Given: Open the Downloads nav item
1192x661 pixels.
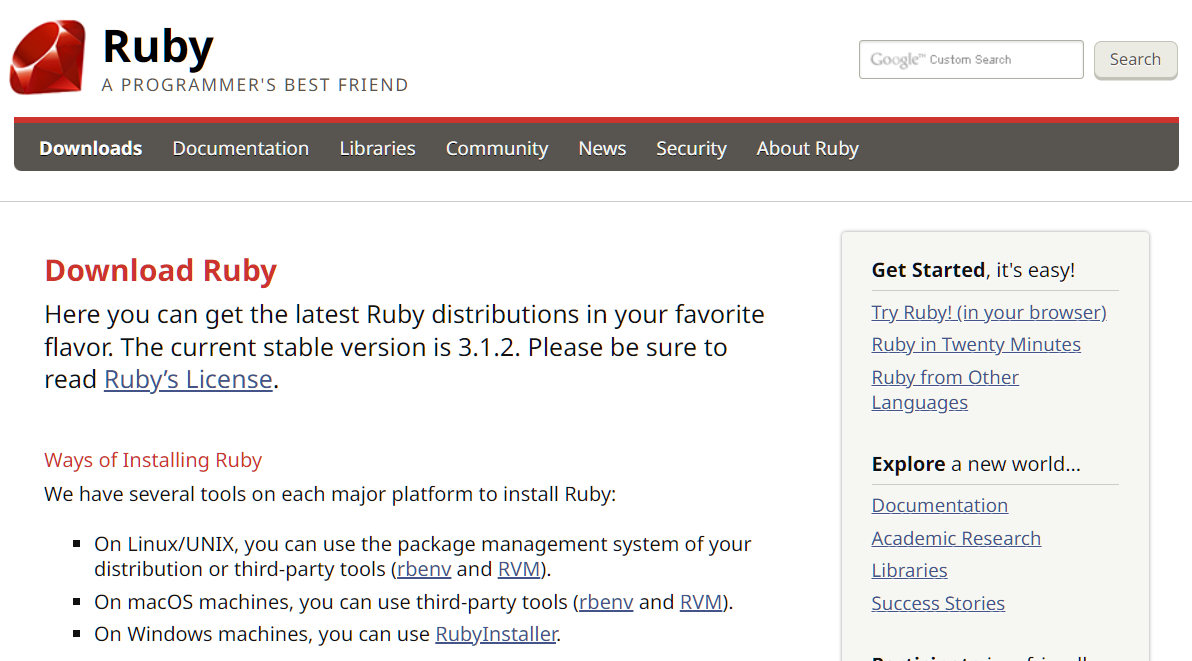Looking at the screenshot, I should [x=90, y=148].
